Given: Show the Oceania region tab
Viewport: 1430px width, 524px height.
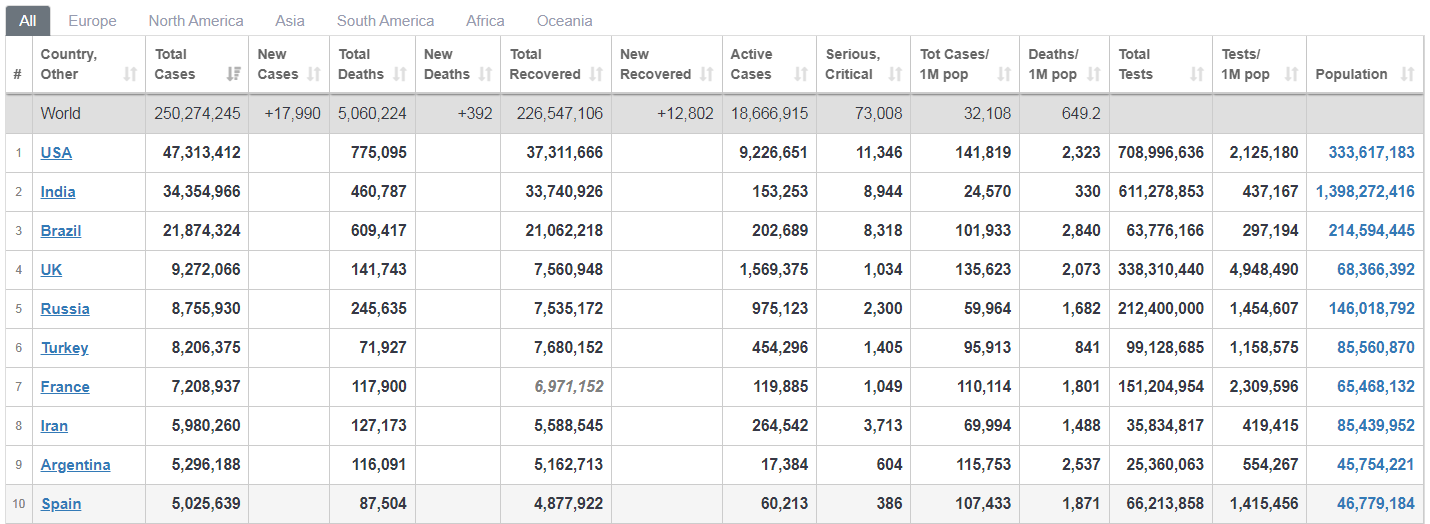Looking at the screenshot, I should coord(564,21).
